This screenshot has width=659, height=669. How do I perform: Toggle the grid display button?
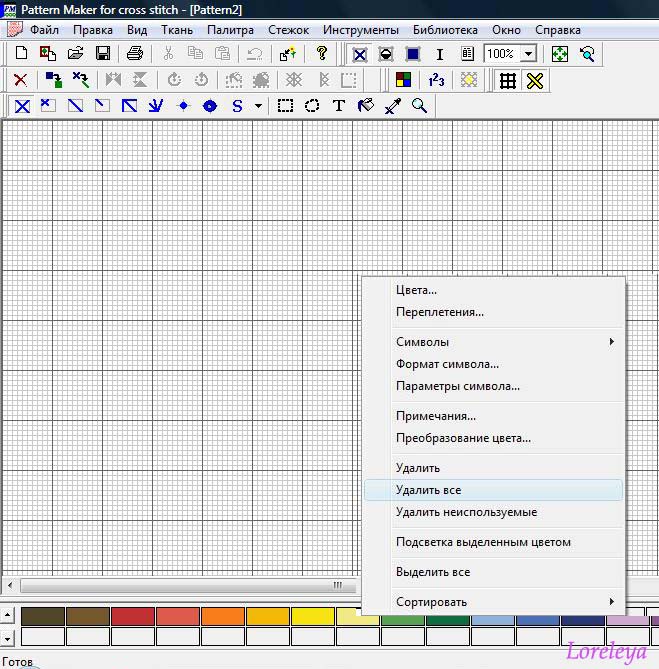(x=508, y=81)
